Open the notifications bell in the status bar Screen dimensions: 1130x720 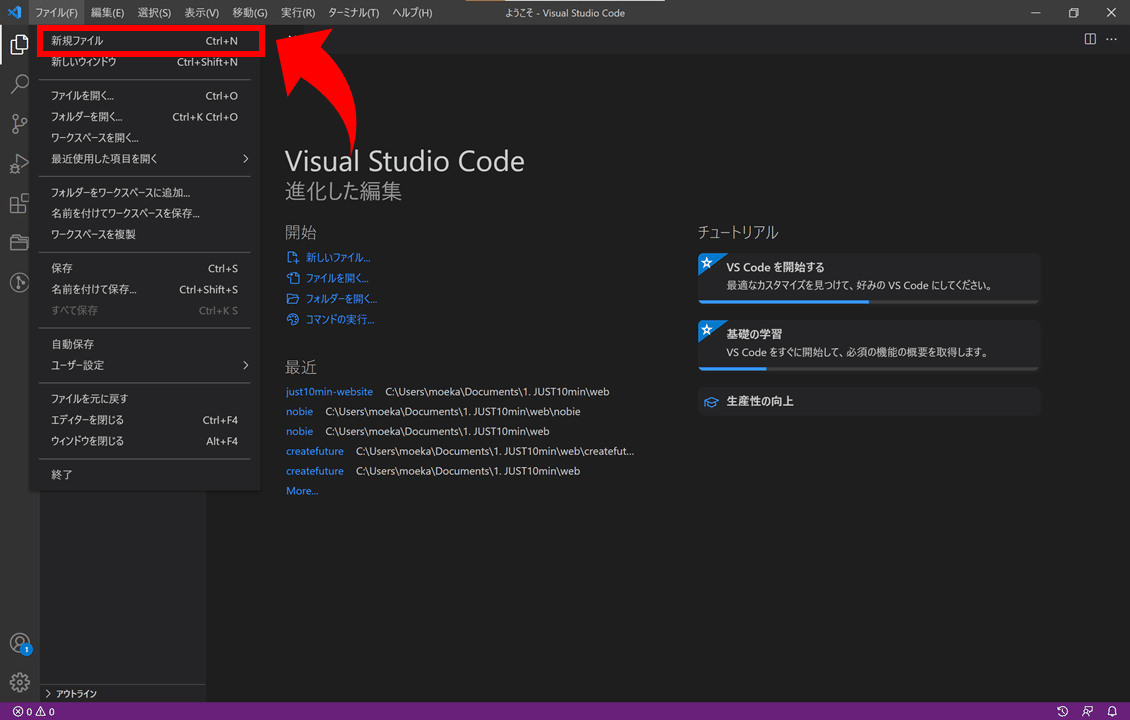point(1112,711)
